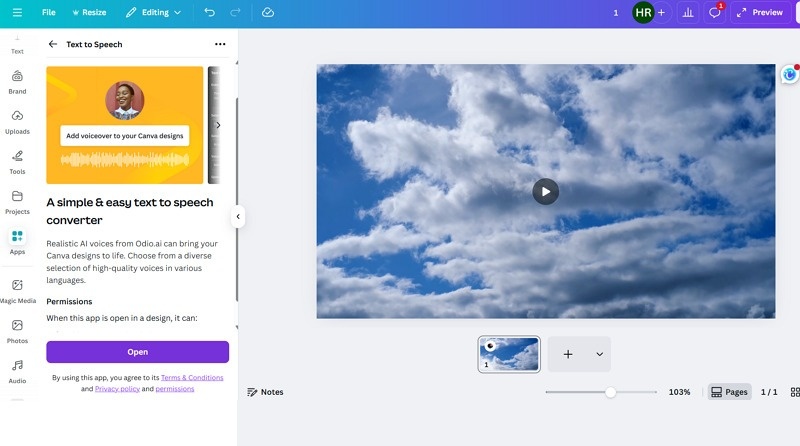The image size is (800, 446).
Task: Undo the last action
Action: pos(209,12)
